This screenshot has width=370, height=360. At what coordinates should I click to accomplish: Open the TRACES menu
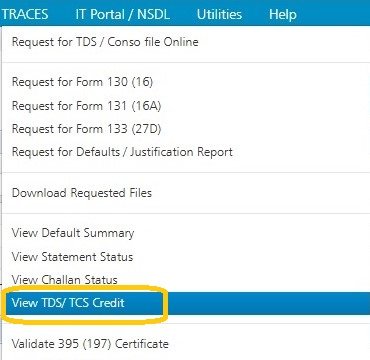click(x=25, y=14)
